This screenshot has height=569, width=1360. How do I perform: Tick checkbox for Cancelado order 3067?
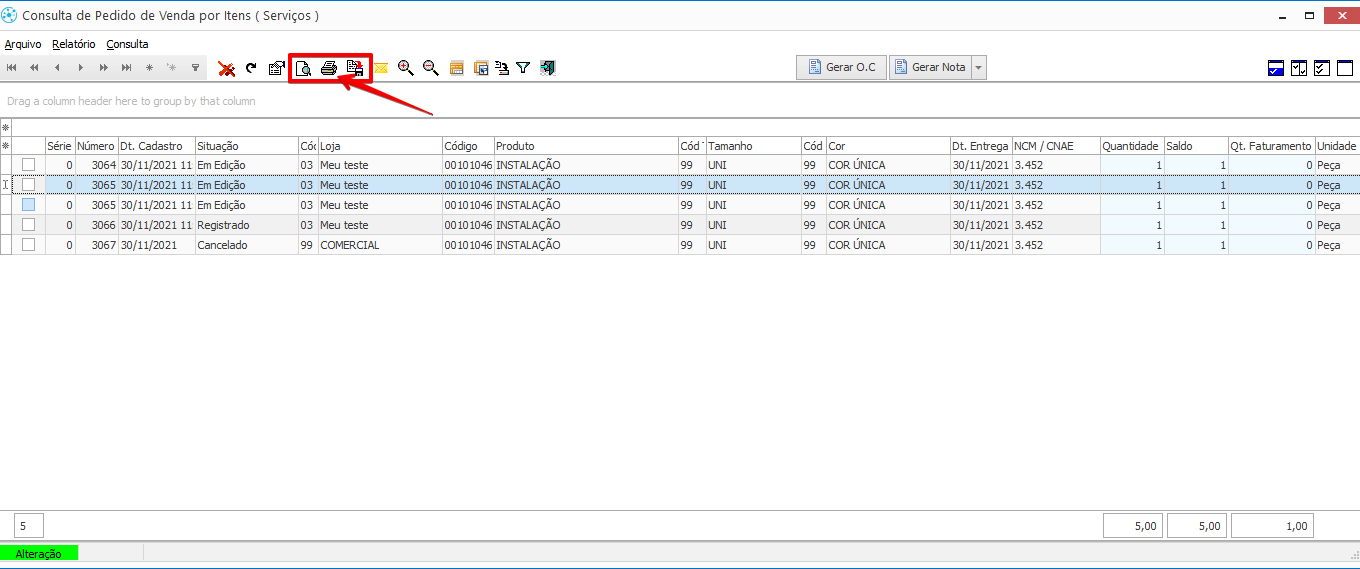coord(28,245)
